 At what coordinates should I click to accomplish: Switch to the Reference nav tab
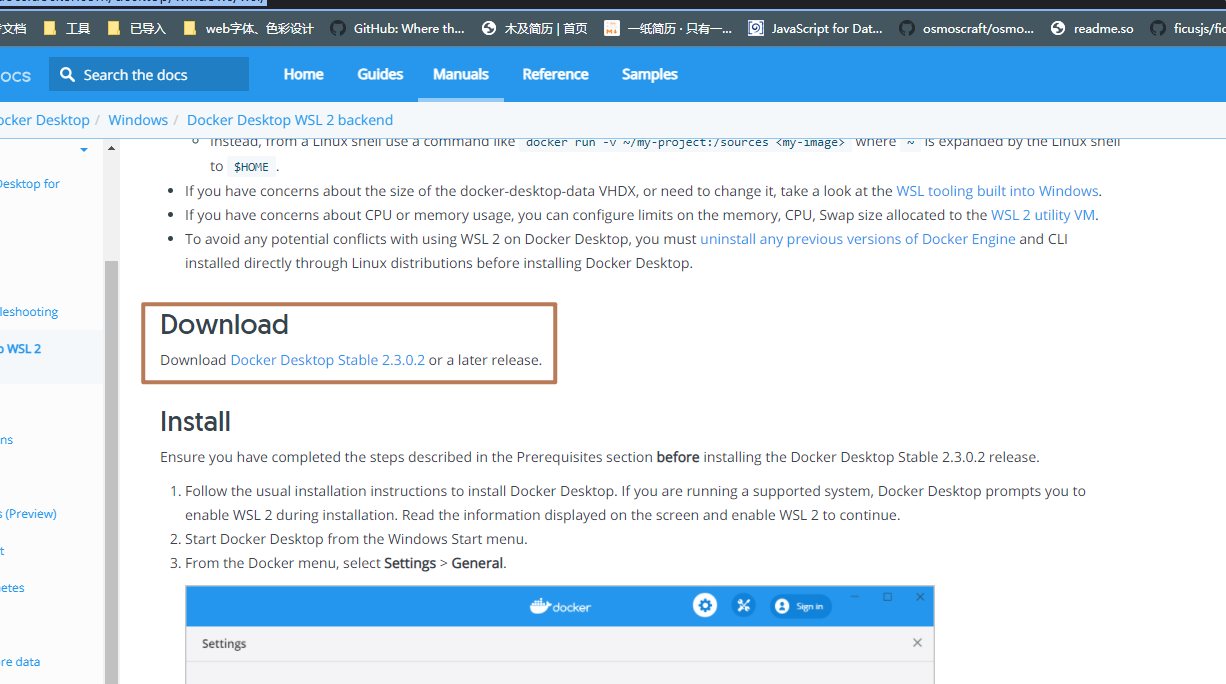click(555, 74)
